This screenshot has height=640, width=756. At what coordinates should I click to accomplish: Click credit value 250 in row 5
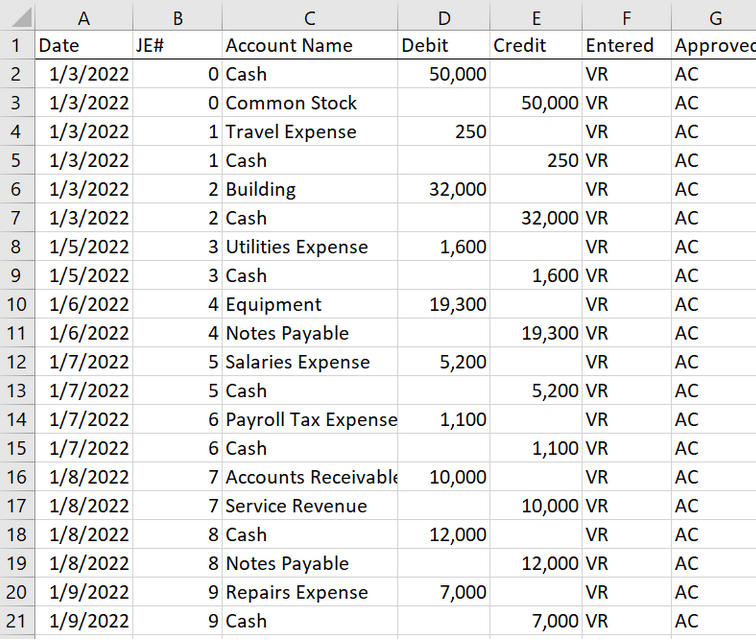click(536, 160)
